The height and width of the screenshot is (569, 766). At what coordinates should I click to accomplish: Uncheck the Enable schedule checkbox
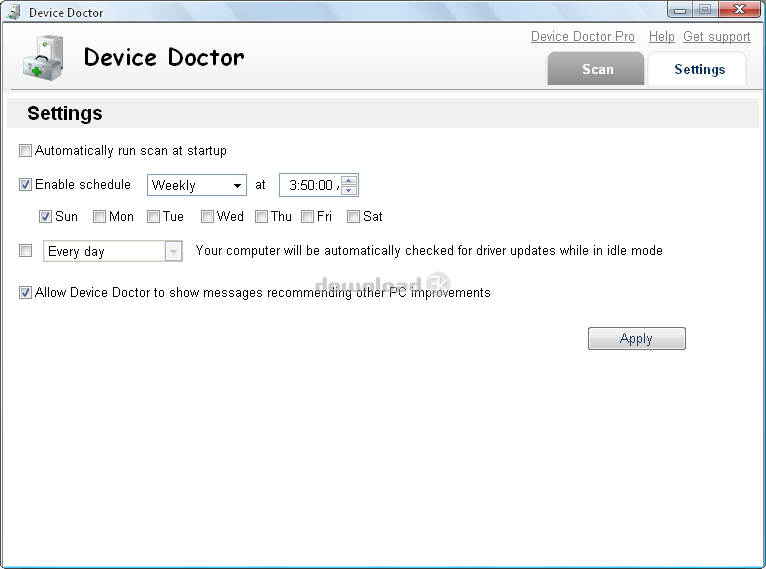[x=25, y=185]
